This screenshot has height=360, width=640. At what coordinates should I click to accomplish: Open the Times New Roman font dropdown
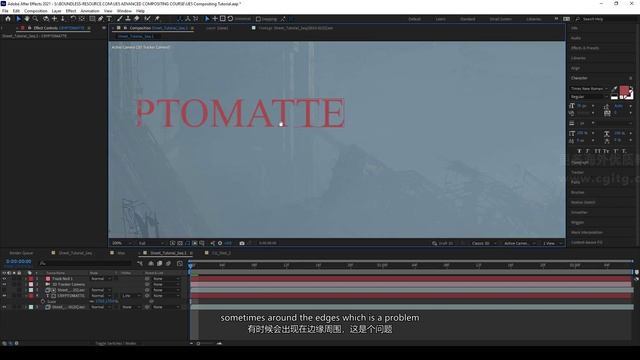tap(589, 89)
